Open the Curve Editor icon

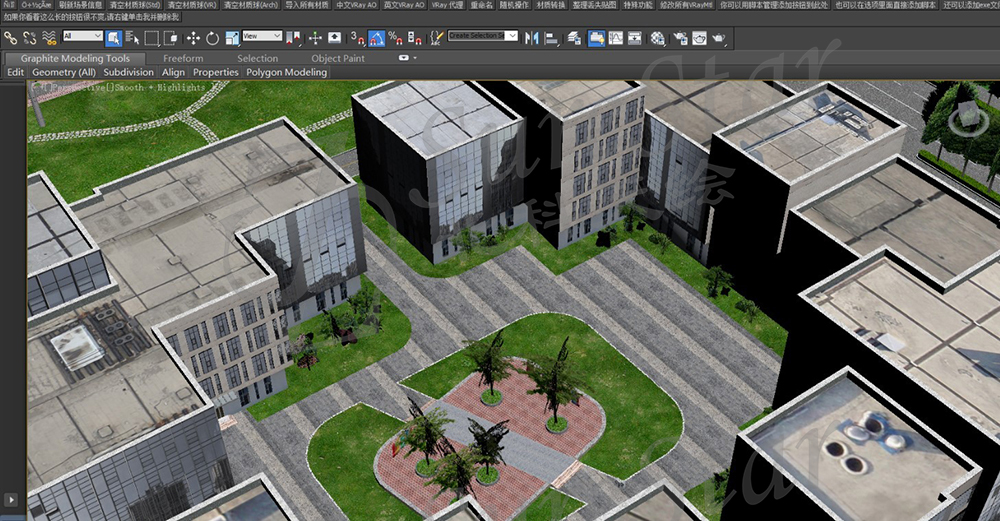pos(615,38)
